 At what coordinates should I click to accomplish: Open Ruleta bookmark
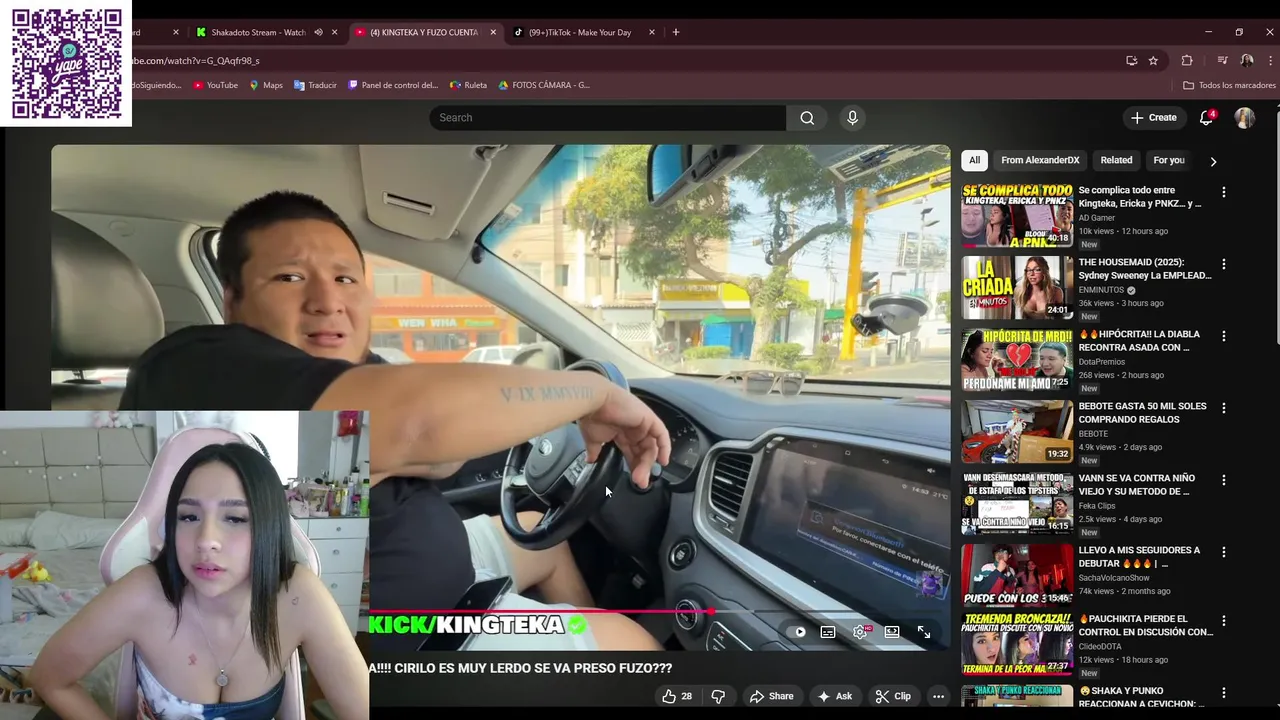pos(468,85)
